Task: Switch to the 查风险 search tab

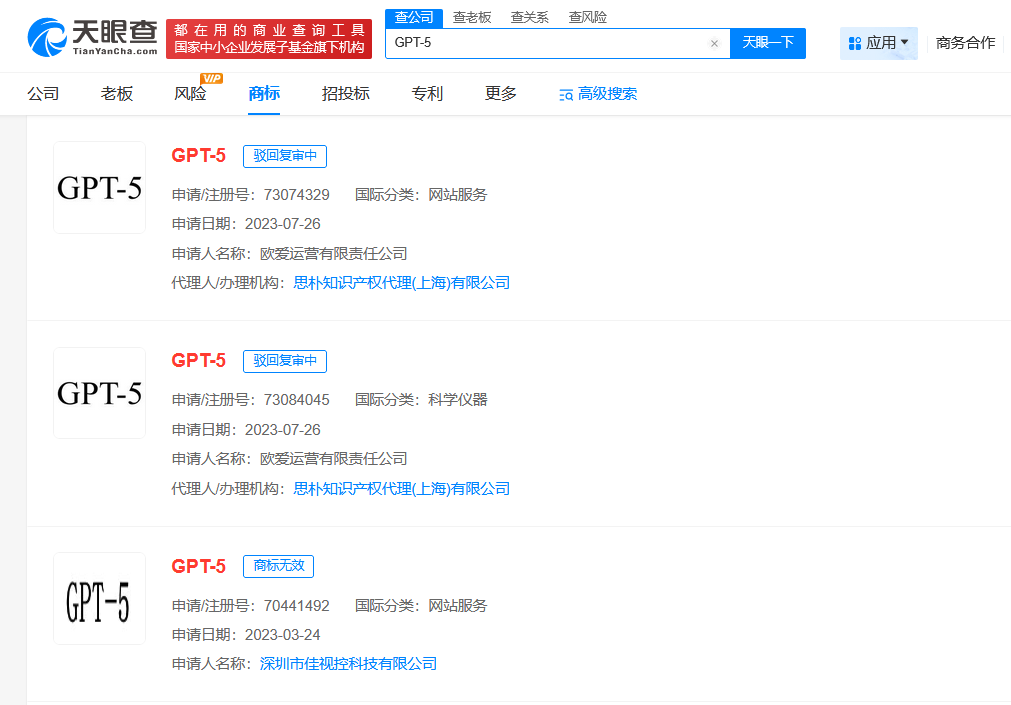Action: pyautogui.click(x=587, y=16)
